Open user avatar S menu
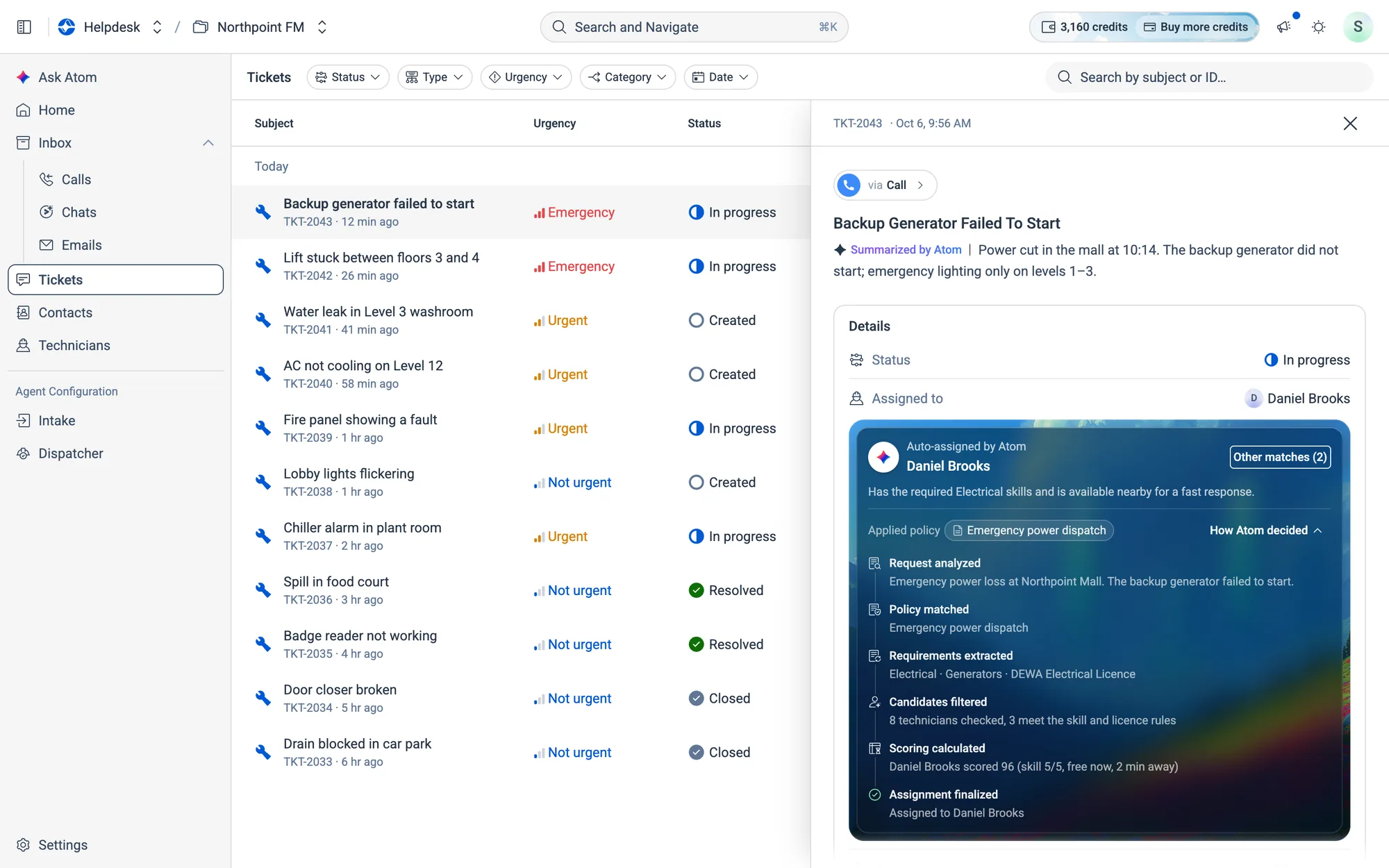 coord(1358,27)
